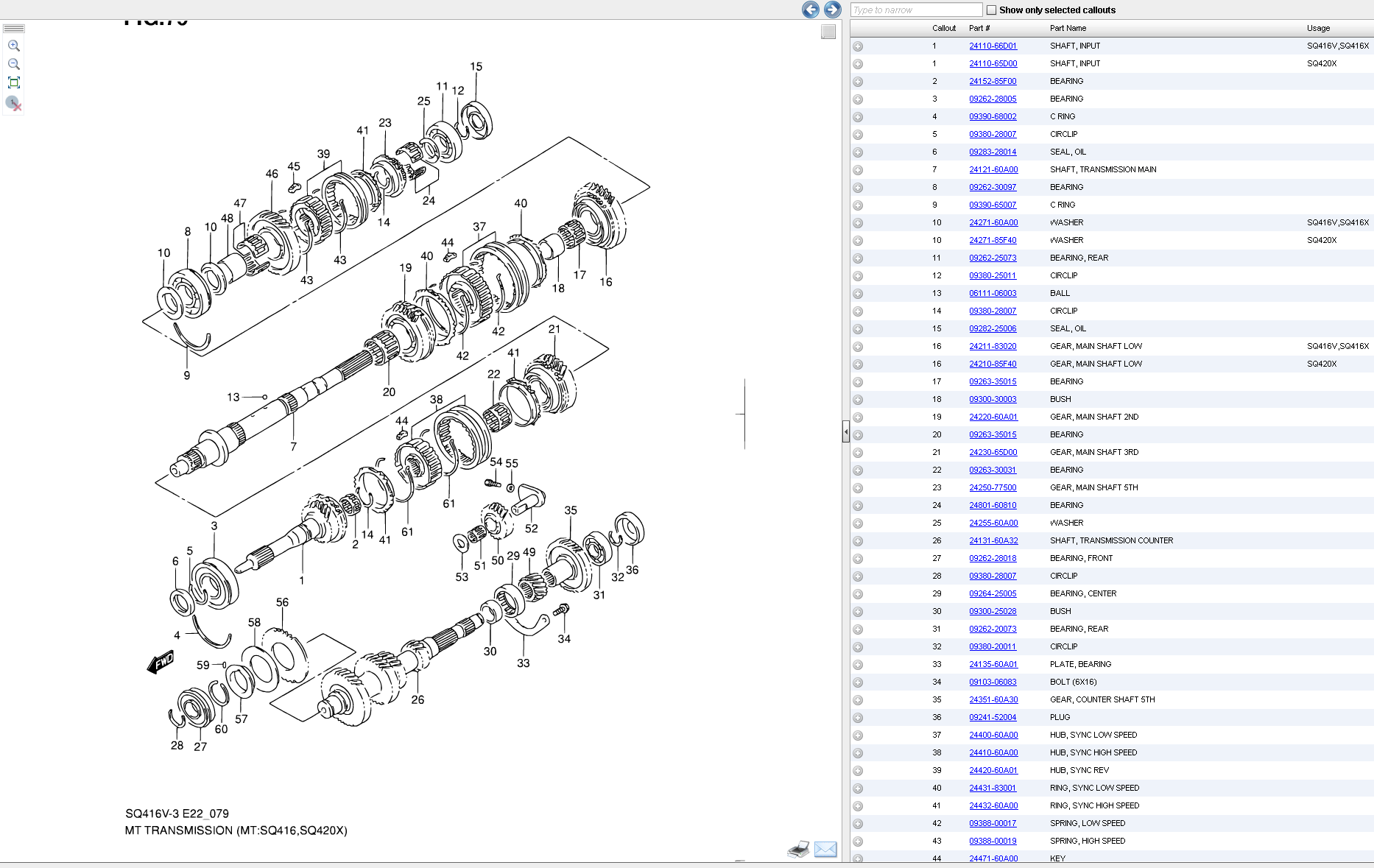Select callout 26 label on the diagram
The width and height of the screenshot is (1374, 868).
tap(418, 699)
